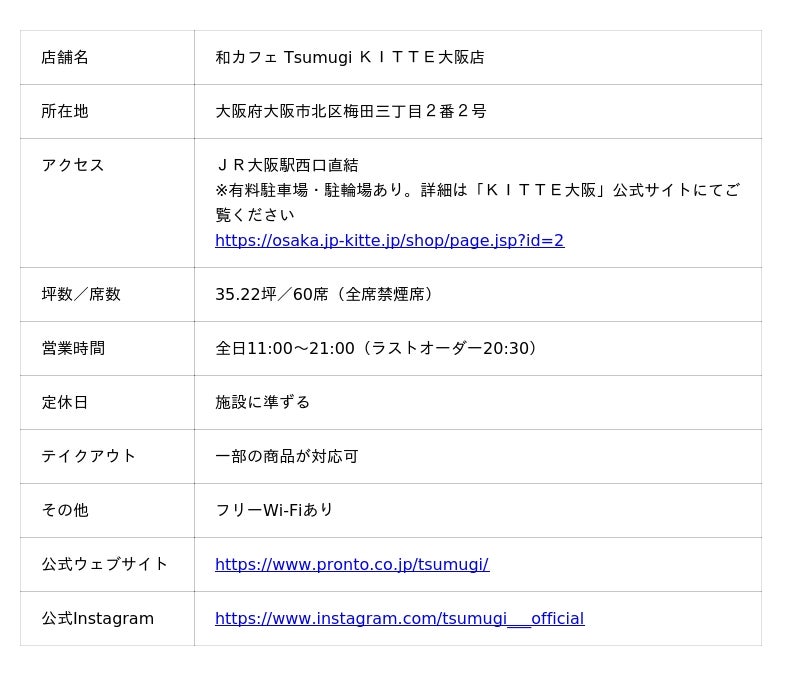Click the 坪数／席数 label cell
Screen dimensions: 800x676
[x=81, y=295]
